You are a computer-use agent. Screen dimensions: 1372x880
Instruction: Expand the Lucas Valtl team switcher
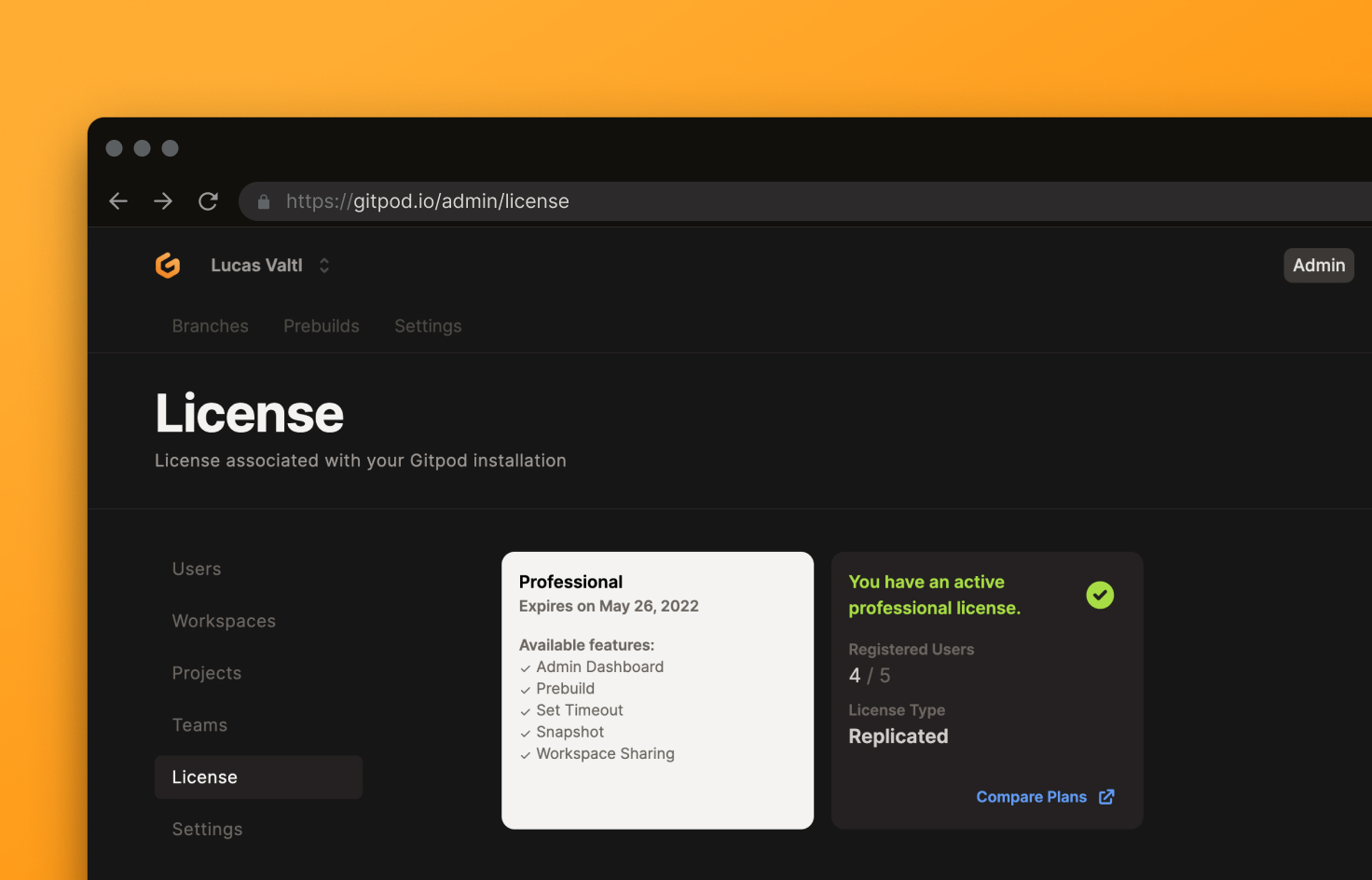point(324,266)
